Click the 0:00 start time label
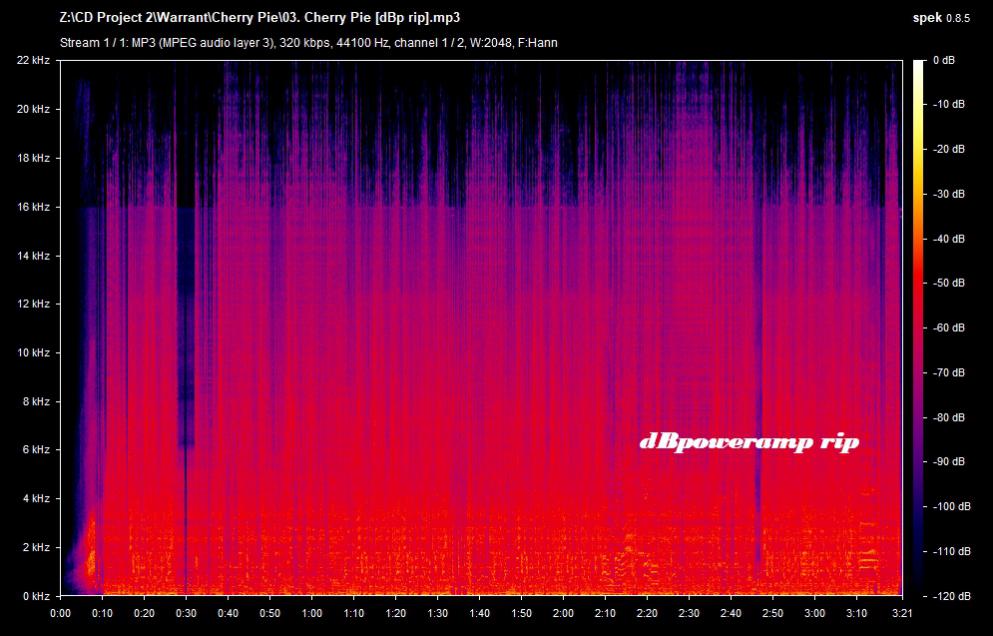This screenshot has height=636, width=993. click(60, 613)
